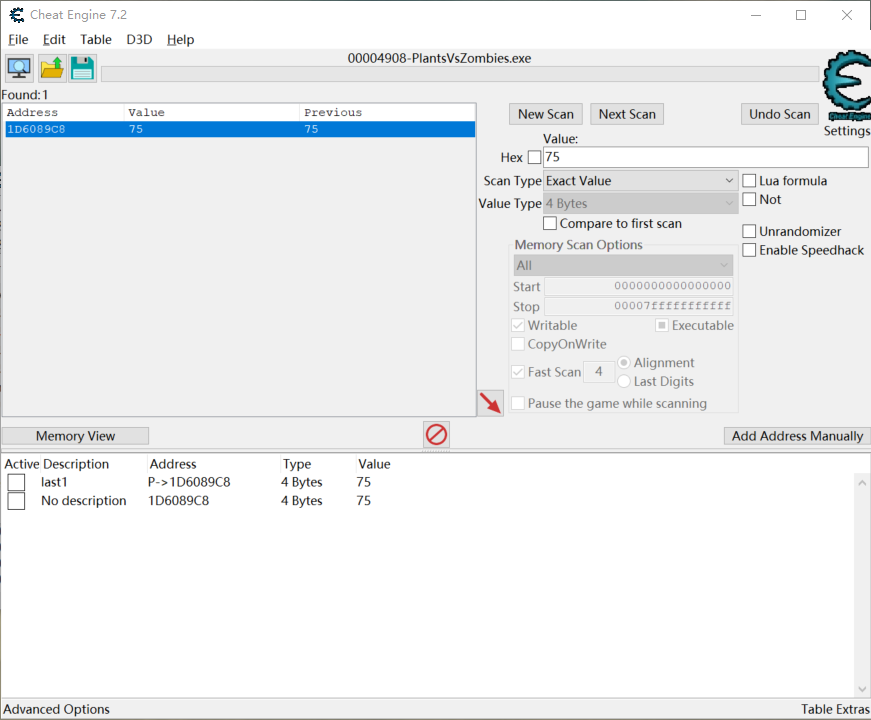Open the D3D menu
Viewport: 871px width, 720px height.
(139, 39)
